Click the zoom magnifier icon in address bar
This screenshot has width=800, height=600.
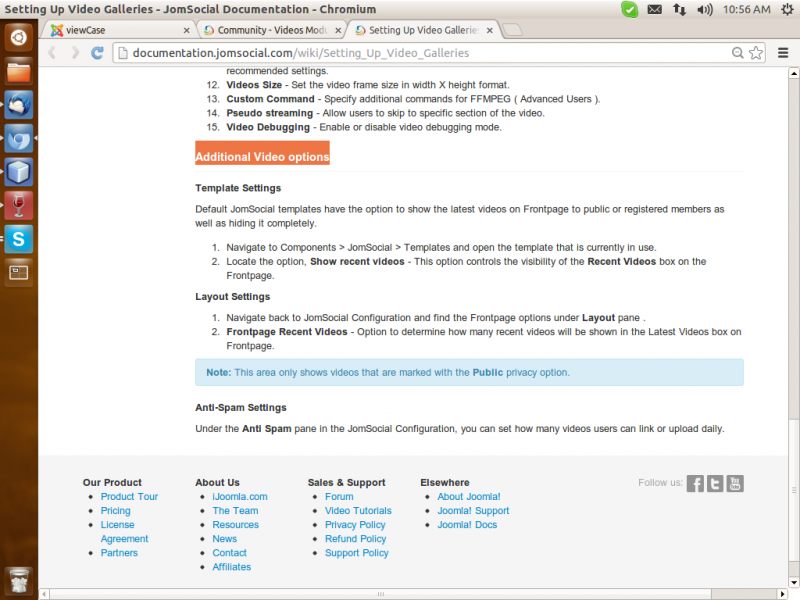(x=737, y=53)
